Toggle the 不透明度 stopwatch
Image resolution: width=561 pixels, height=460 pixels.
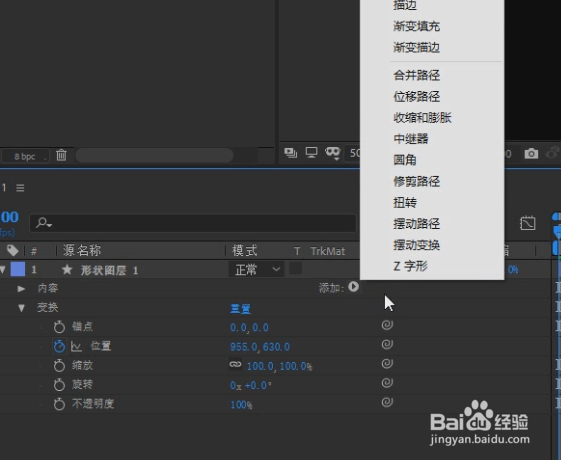(59, 404)
